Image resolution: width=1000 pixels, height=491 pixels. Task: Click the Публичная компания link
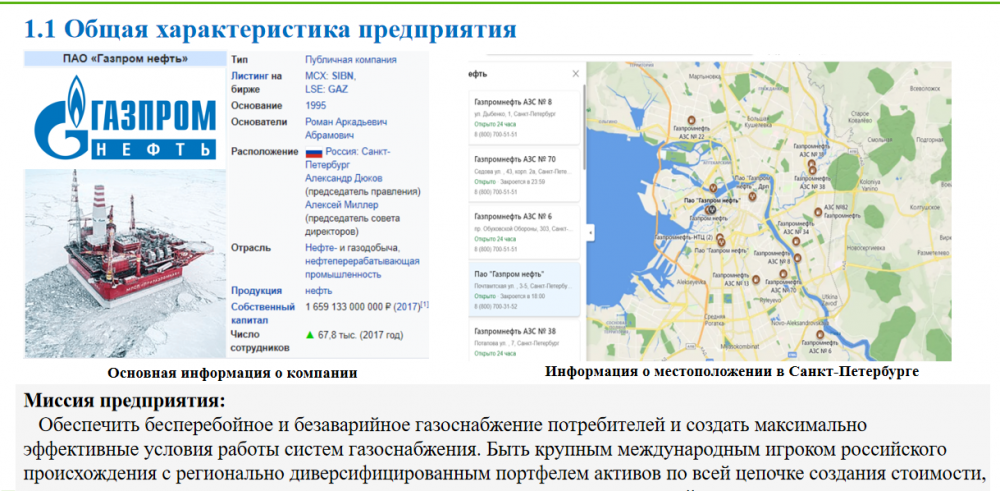click(x=351, y=60)
